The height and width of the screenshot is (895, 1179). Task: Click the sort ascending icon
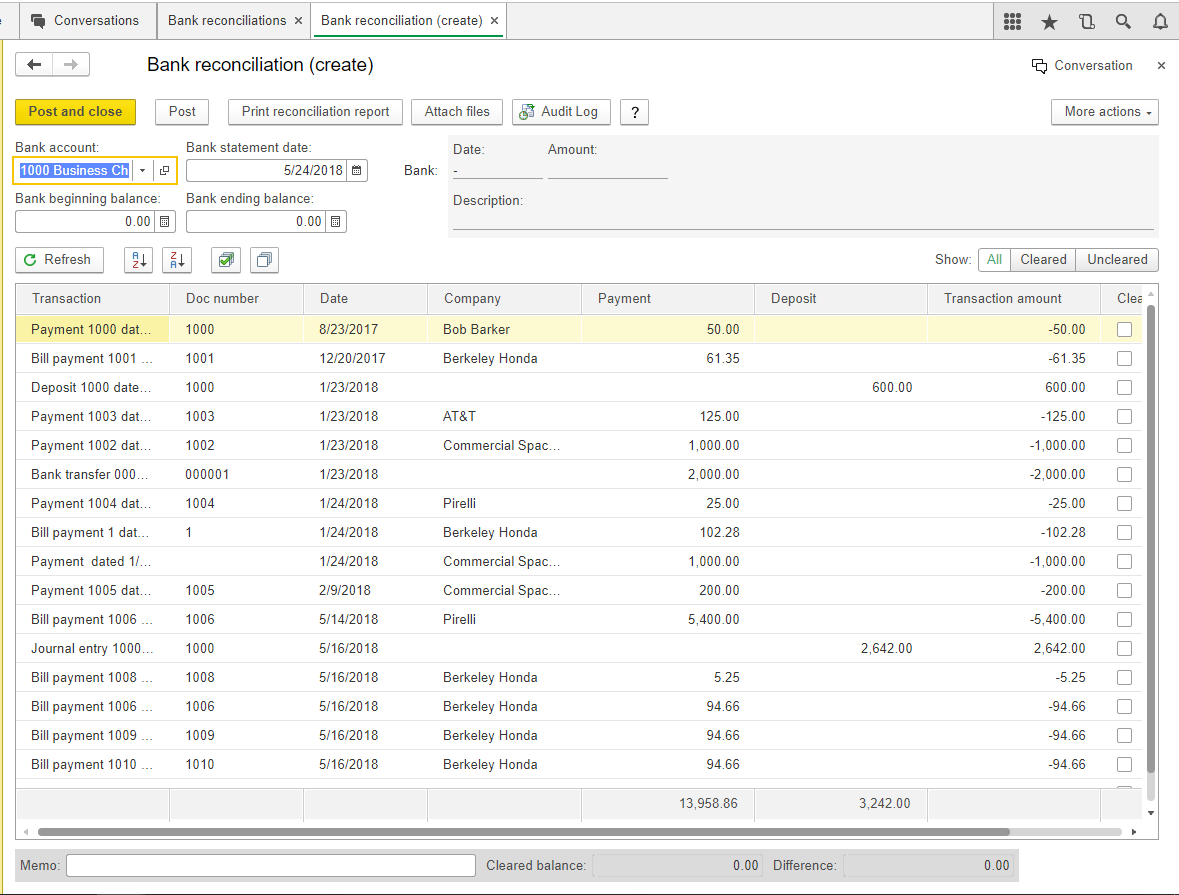pyautogui.click(x=137, y=260)
